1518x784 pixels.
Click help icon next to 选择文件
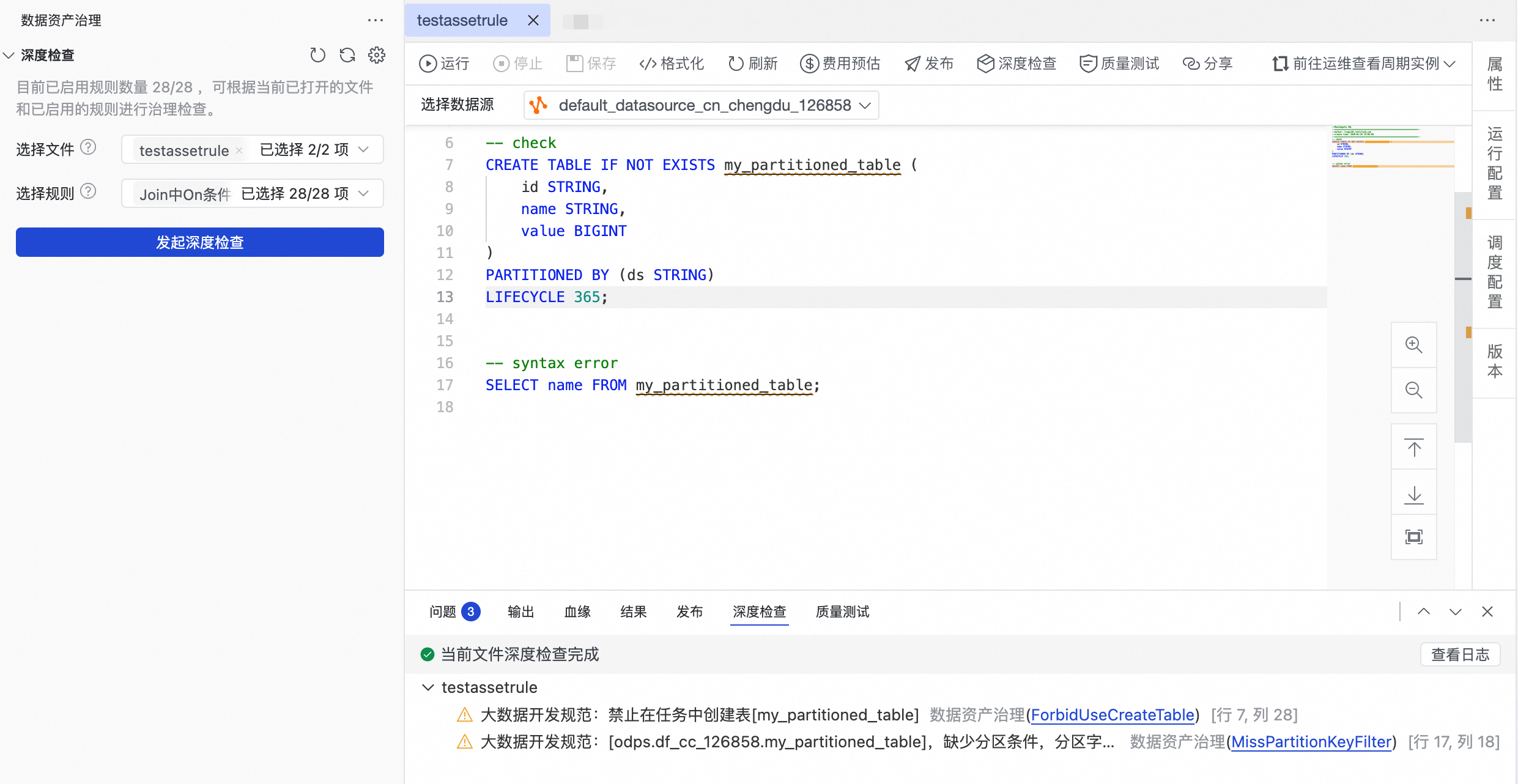tap(89, 147)
